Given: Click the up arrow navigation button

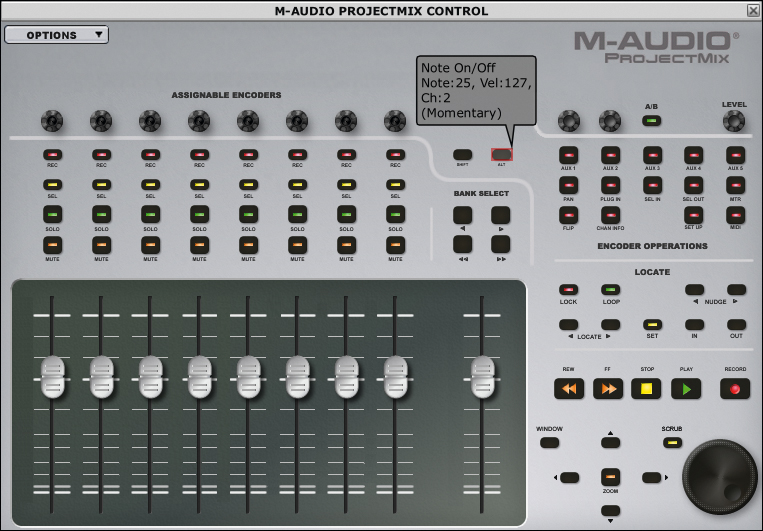Looking at the screenshot, I should pos(610,442).
